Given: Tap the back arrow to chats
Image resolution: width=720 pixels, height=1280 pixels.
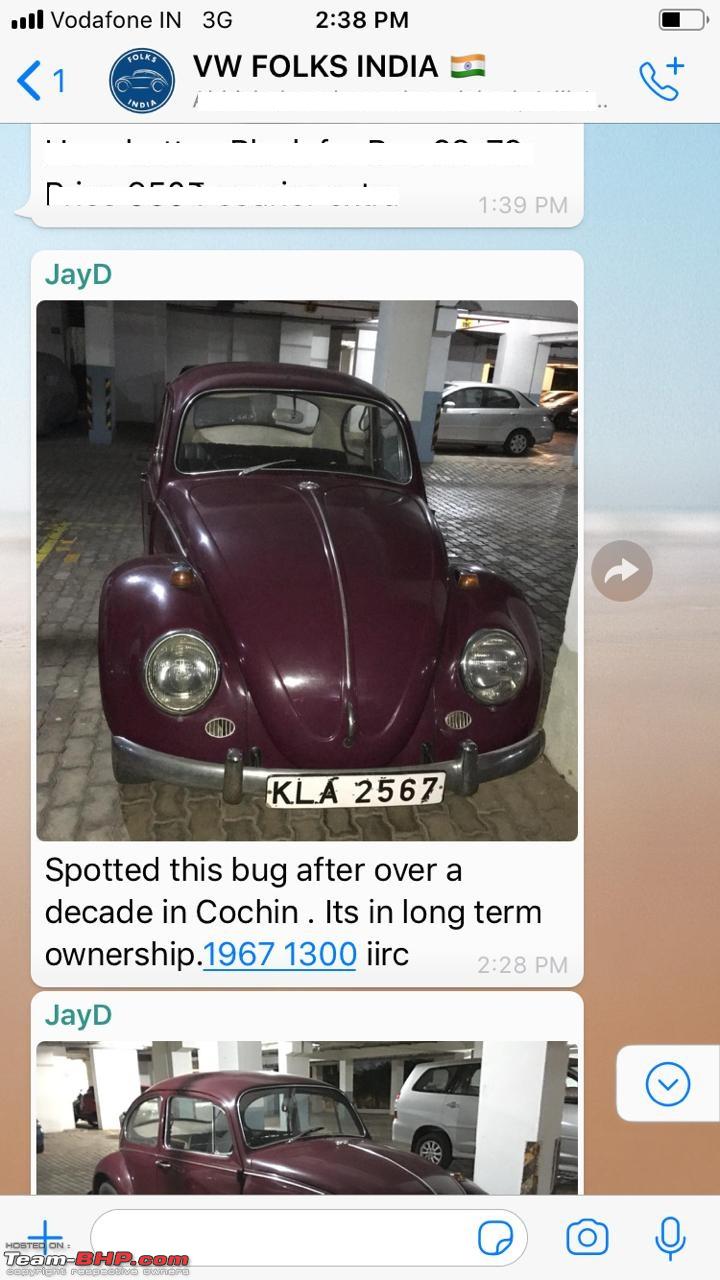Looking at the screenshot, I should tap(30, 80).
